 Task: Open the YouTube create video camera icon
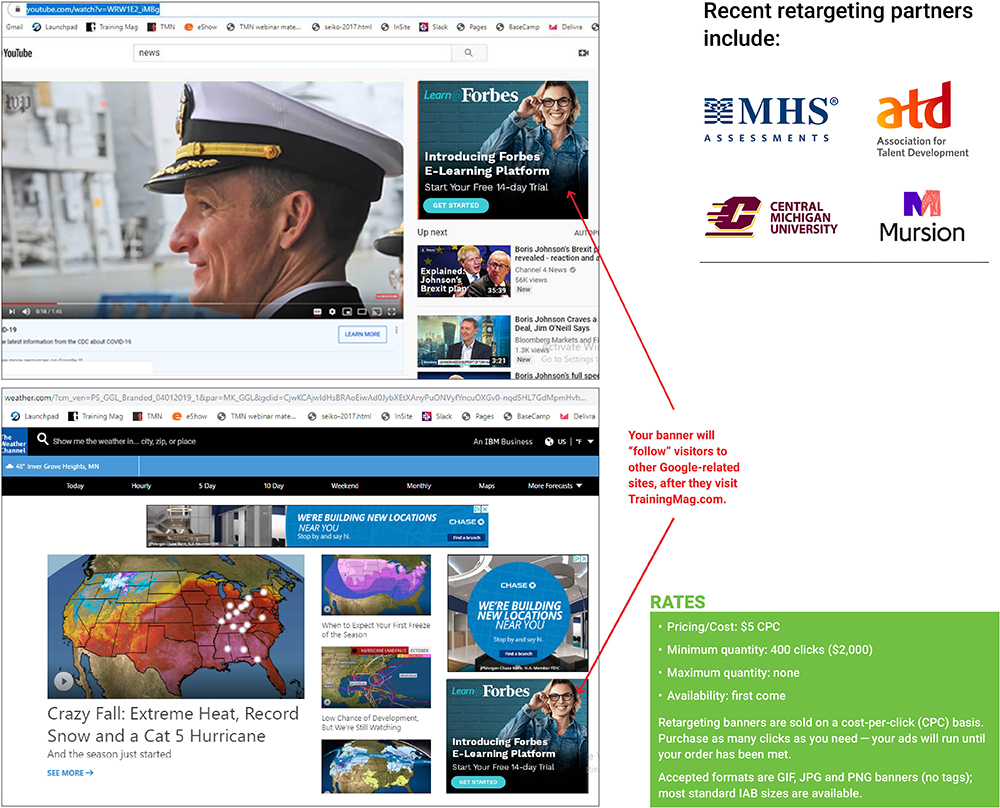point(583,53)
